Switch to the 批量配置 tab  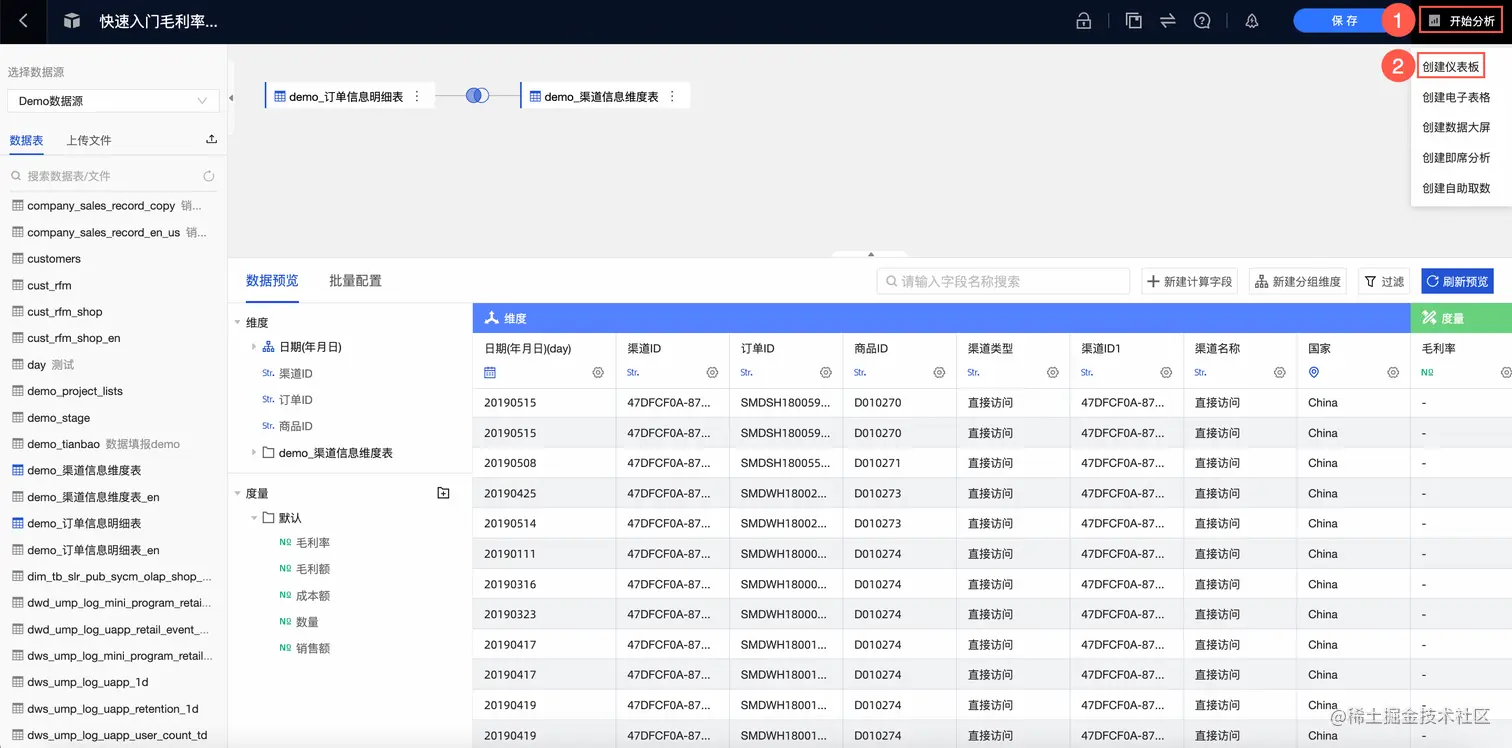[x=355, y=281]
